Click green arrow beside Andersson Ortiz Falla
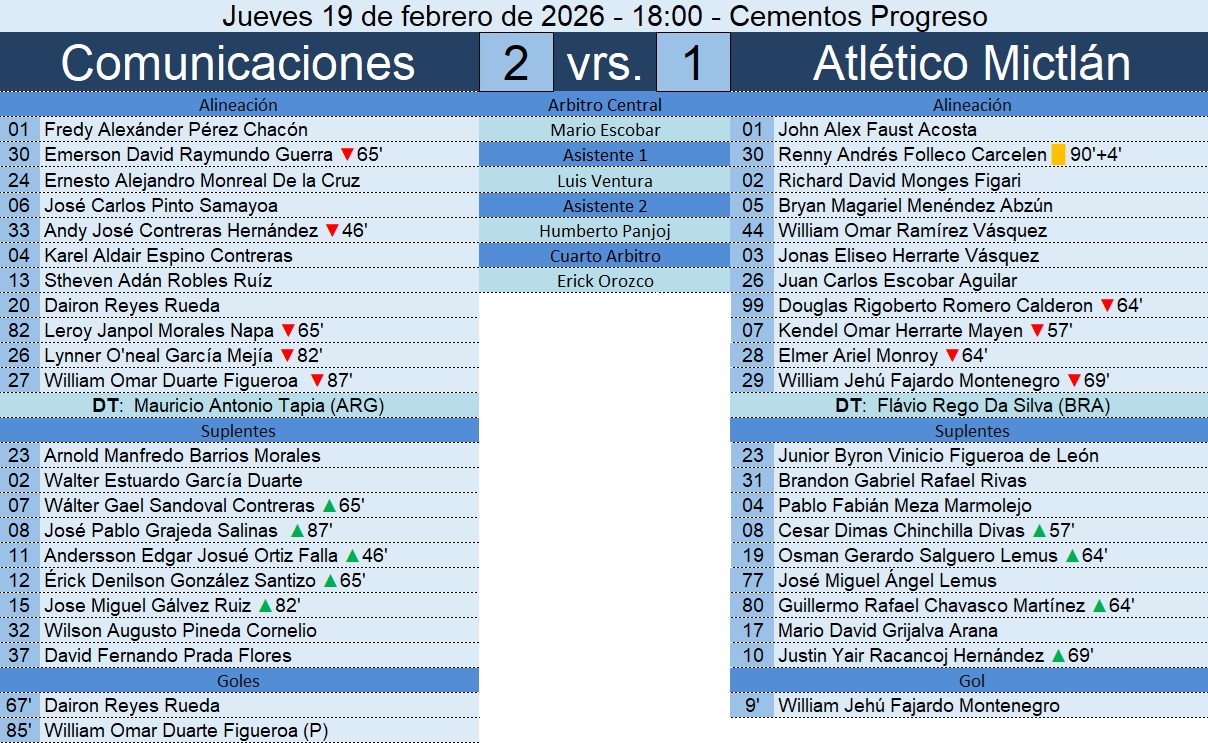The height and width of the screenshot is (743, 1208). [x=352, y=556]
